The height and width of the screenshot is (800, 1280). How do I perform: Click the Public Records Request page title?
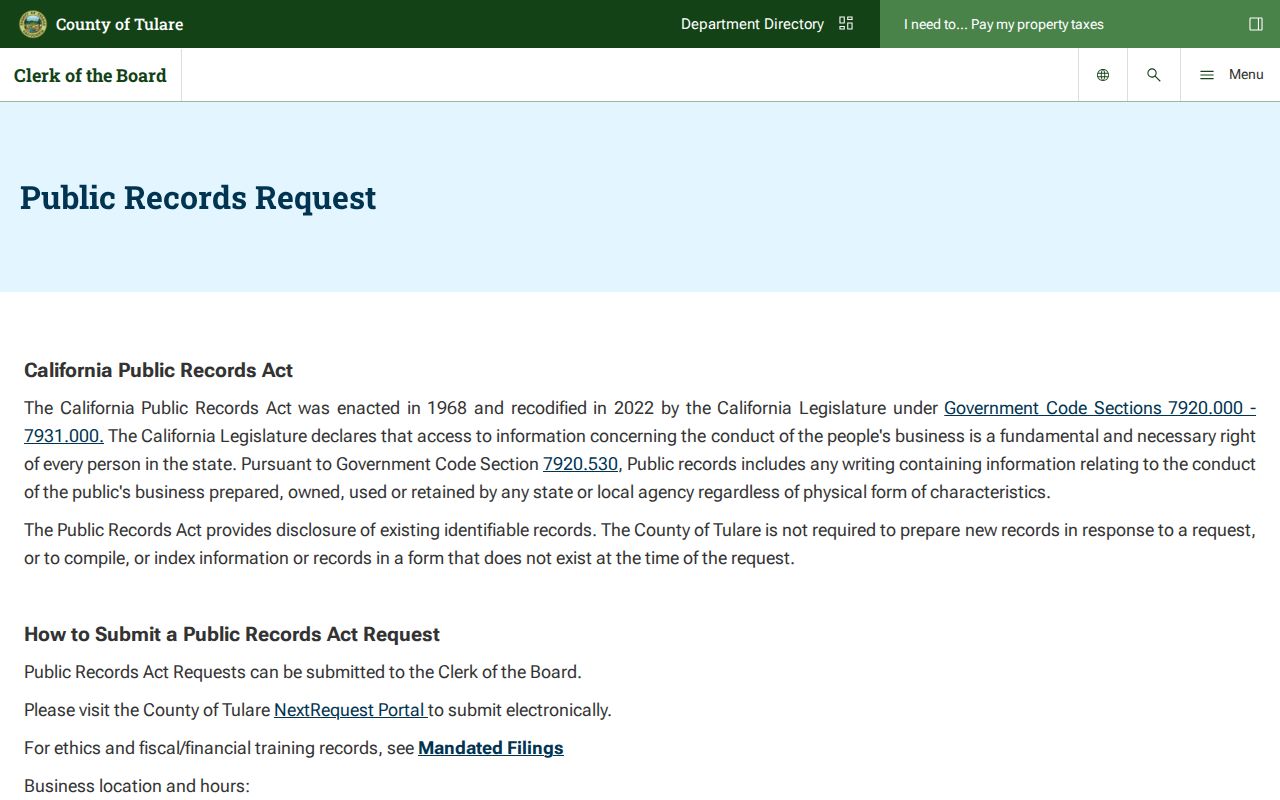[198, 198]
